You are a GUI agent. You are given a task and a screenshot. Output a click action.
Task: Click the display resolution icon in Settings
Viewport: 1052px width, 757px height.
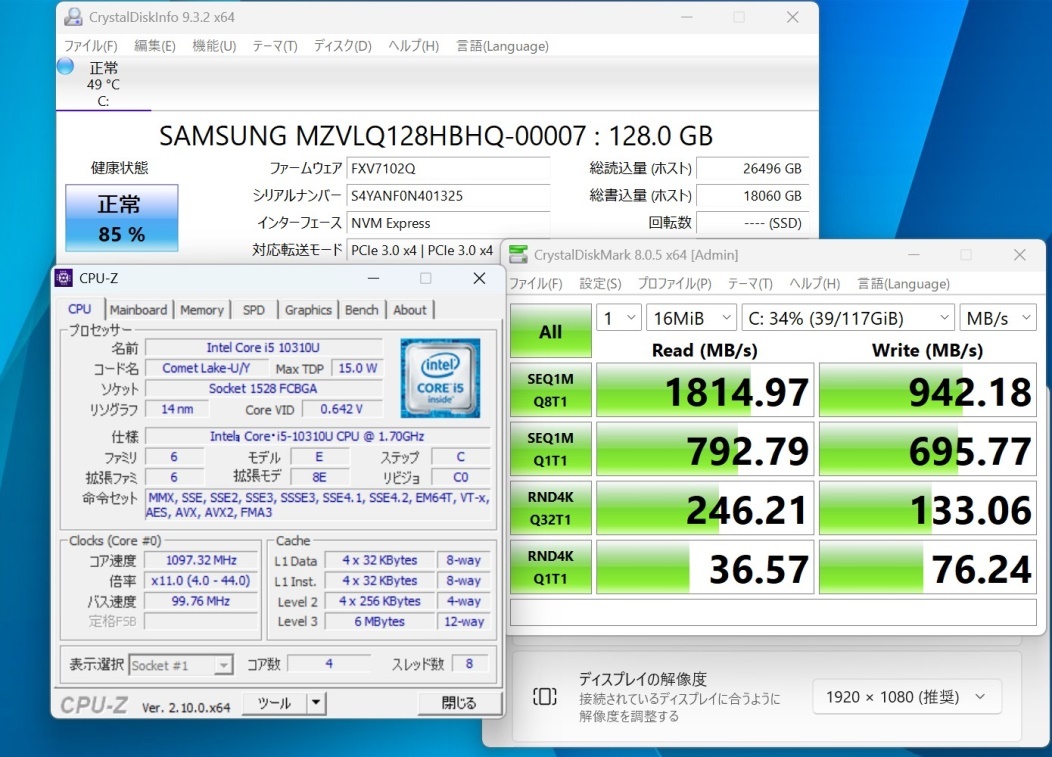point(544,697)
